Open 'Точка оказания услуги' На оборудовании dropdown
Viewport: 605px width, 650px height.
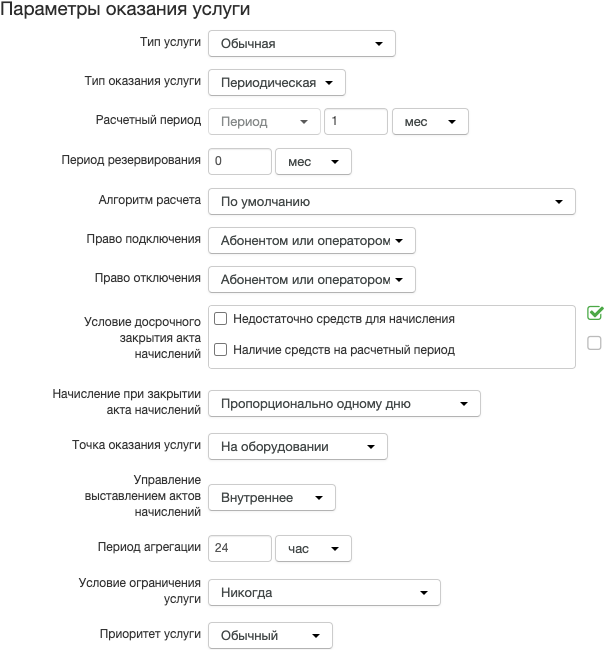pos(298,446)
